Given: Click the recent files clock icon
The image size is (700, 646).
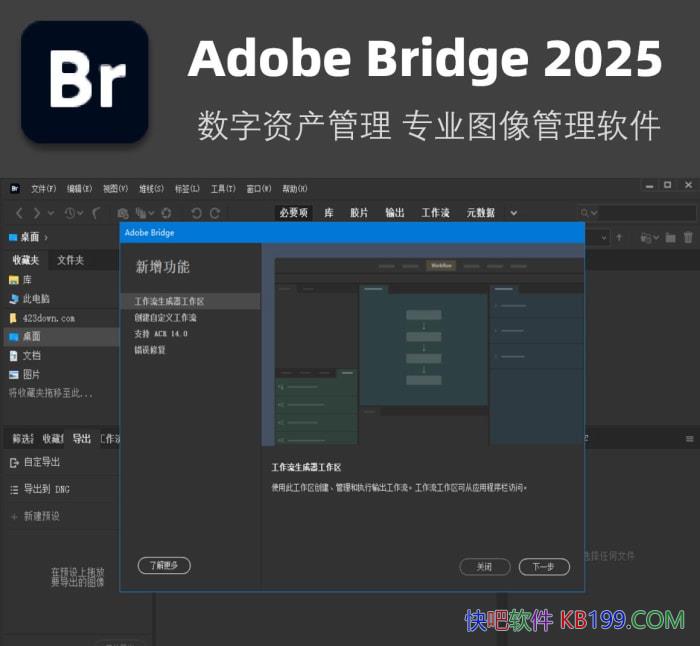Looking at the screenshot, I should click(72, 213).
